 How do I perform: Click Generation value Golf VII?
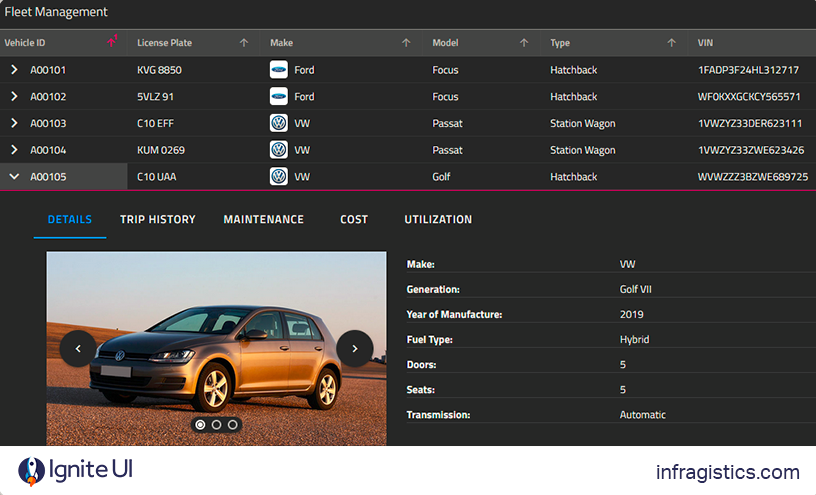pyautogui.click(x=635, y=289)
